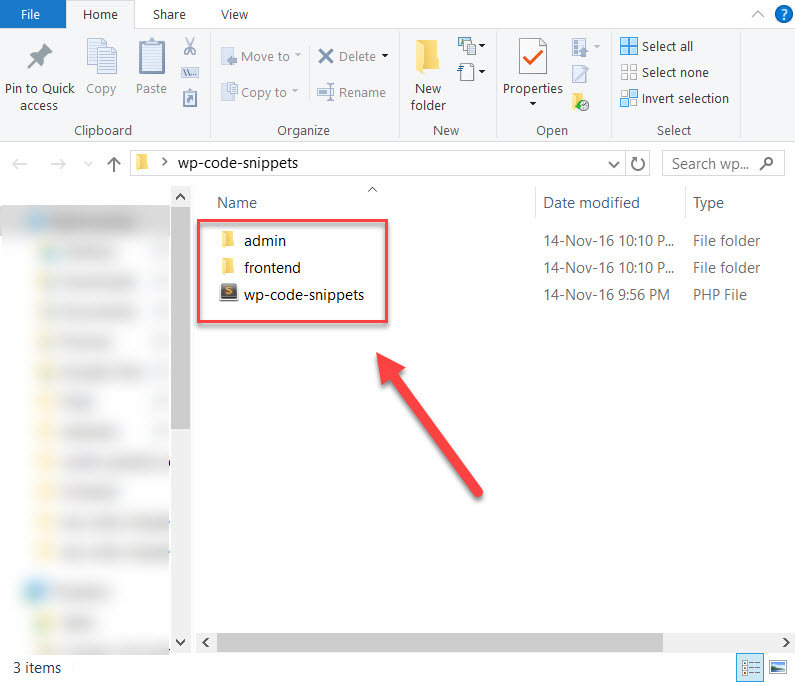Click the navigation pane scrollbar down arrow
The width and height of the screenshot is (795, 682).
click(x=180, y=642)
